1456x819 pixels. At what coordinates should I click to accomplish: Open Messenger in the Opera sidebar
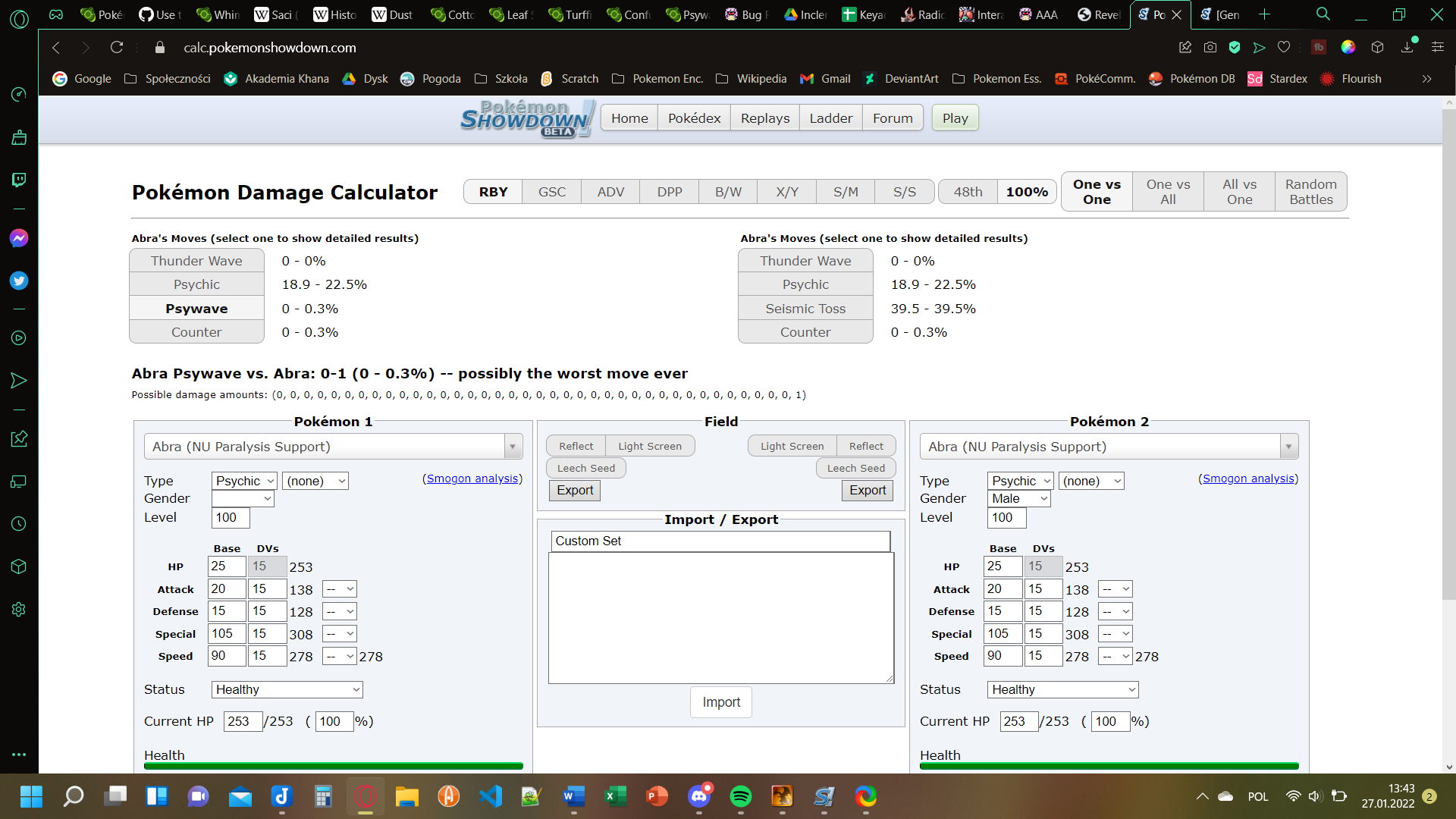click(19, 238)
